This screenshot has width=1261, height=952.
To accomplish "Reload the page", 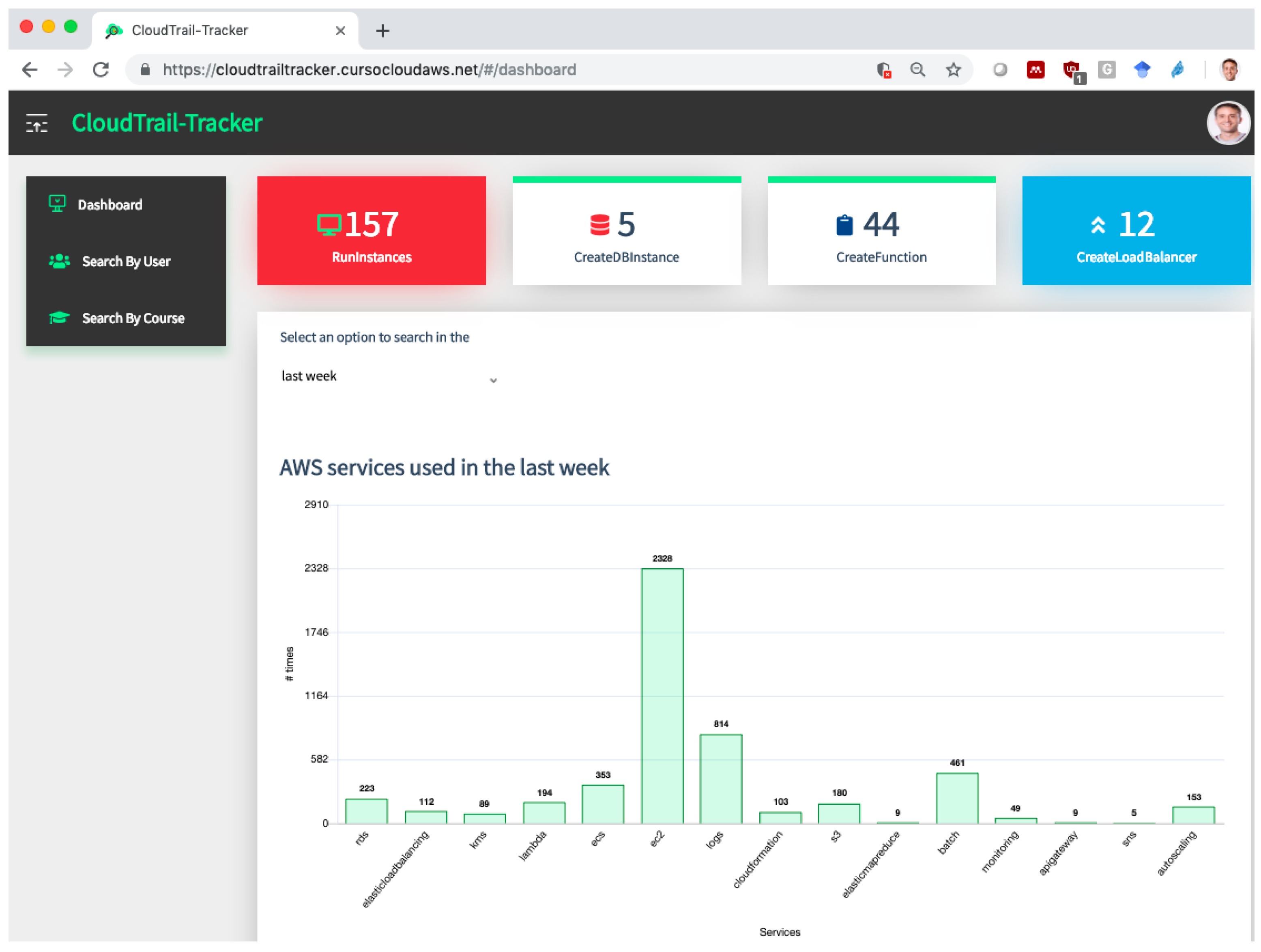I will point(101,69).
